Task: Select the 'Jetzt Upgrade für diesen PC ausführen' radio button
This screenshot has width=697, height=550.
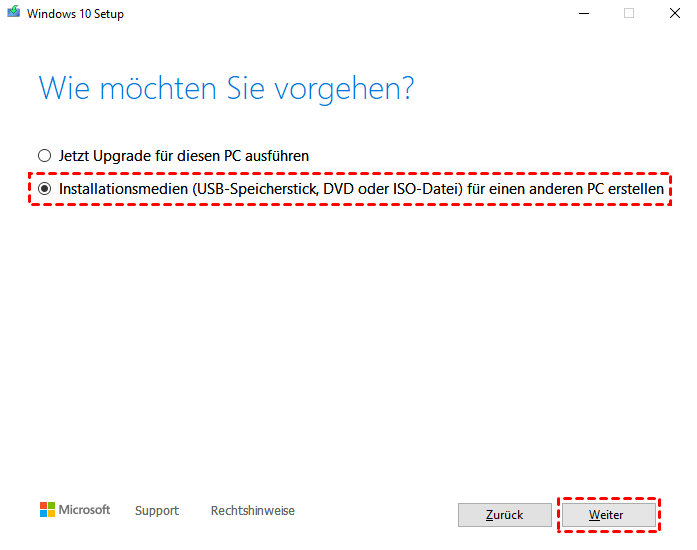Action: coord(43,156)
